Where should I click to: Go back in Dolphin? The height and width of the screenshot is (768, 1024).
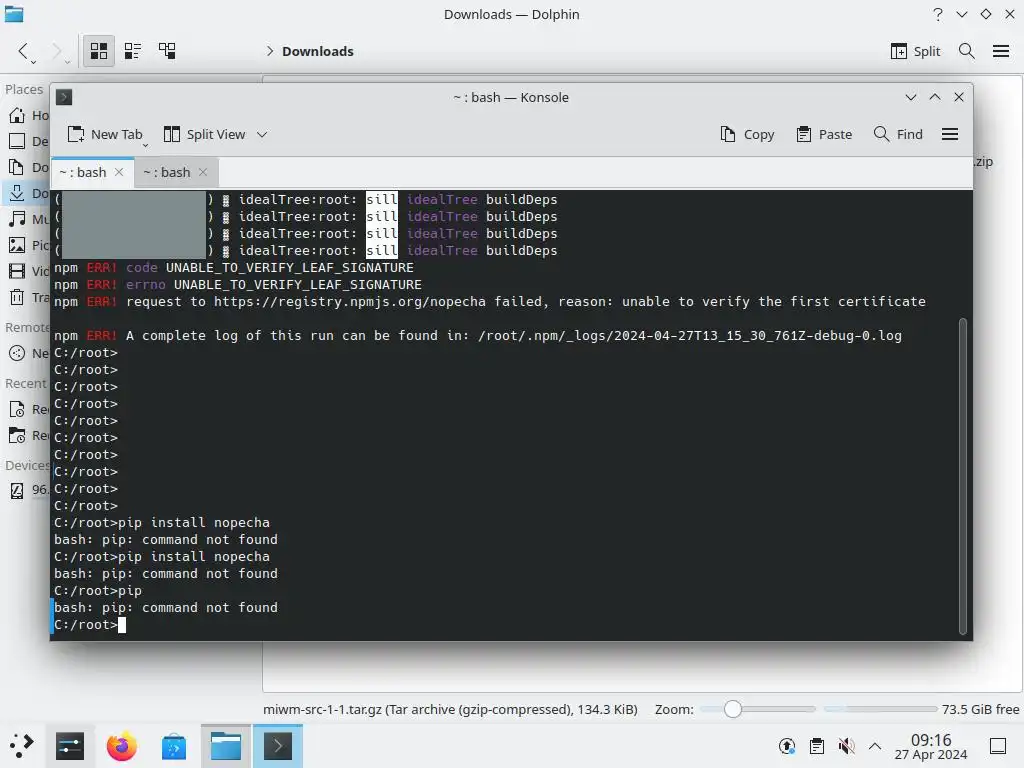(24, 51)
